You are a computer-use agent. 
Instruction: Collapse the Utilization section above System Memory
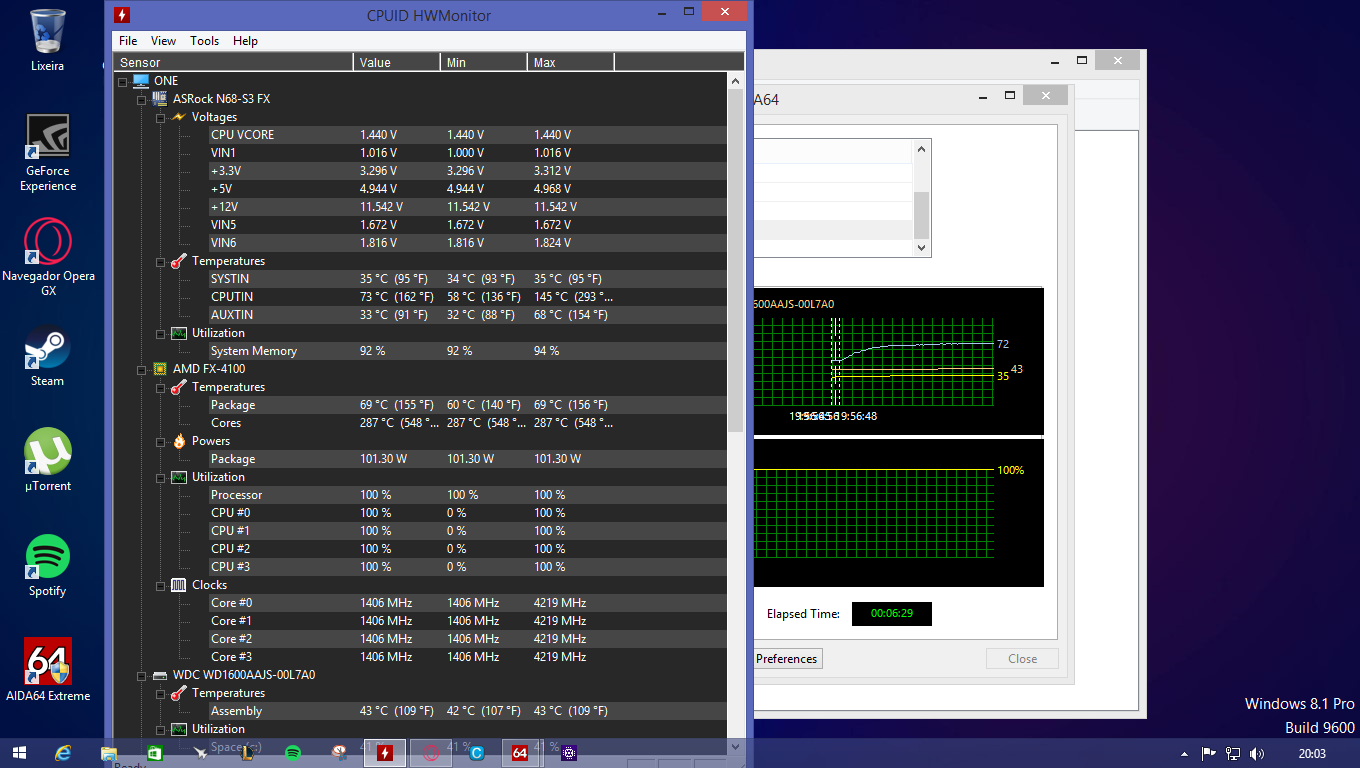coord(160,333)
